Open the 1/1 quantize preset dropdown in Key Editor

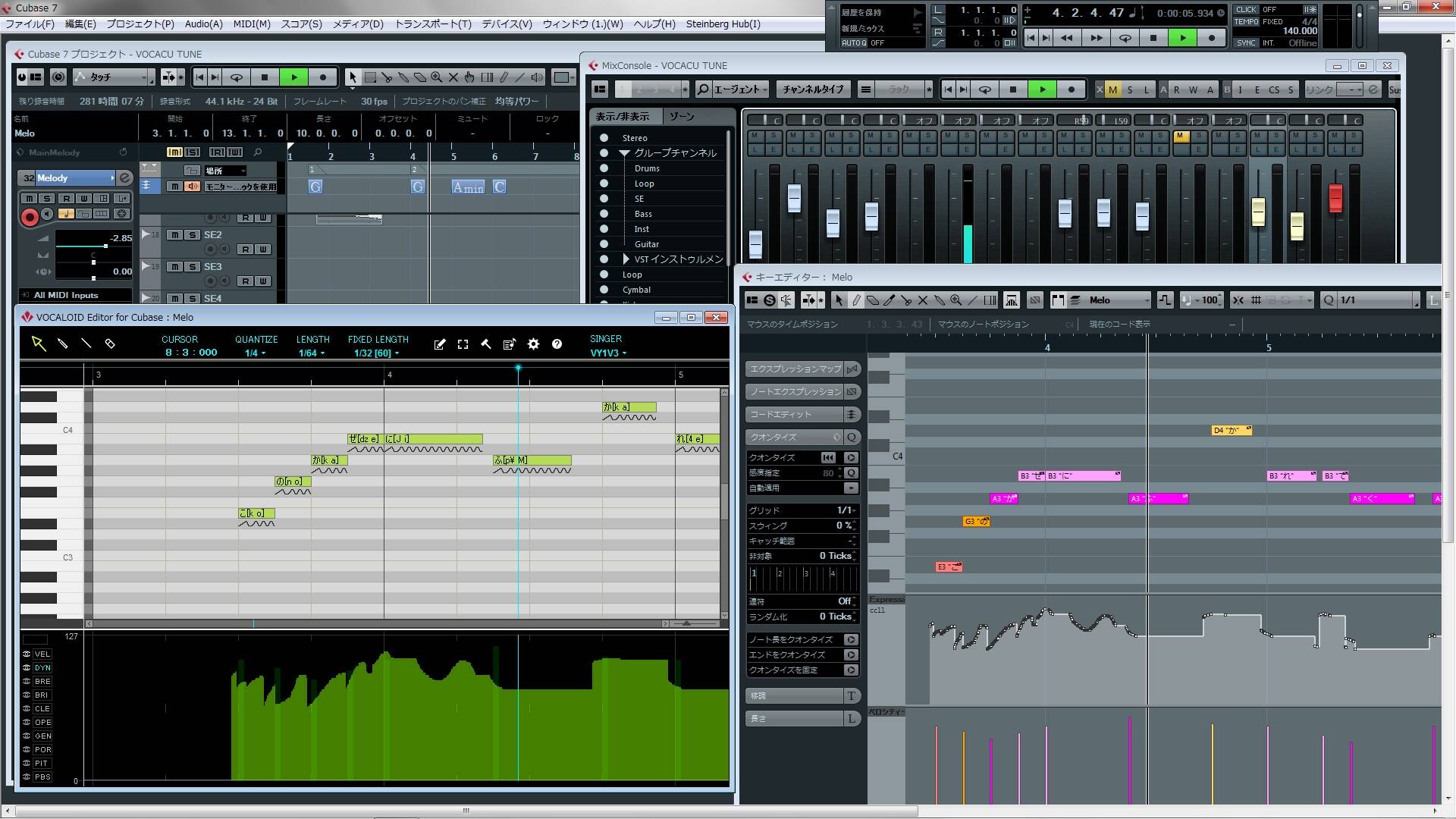(x=1378, y=300)
